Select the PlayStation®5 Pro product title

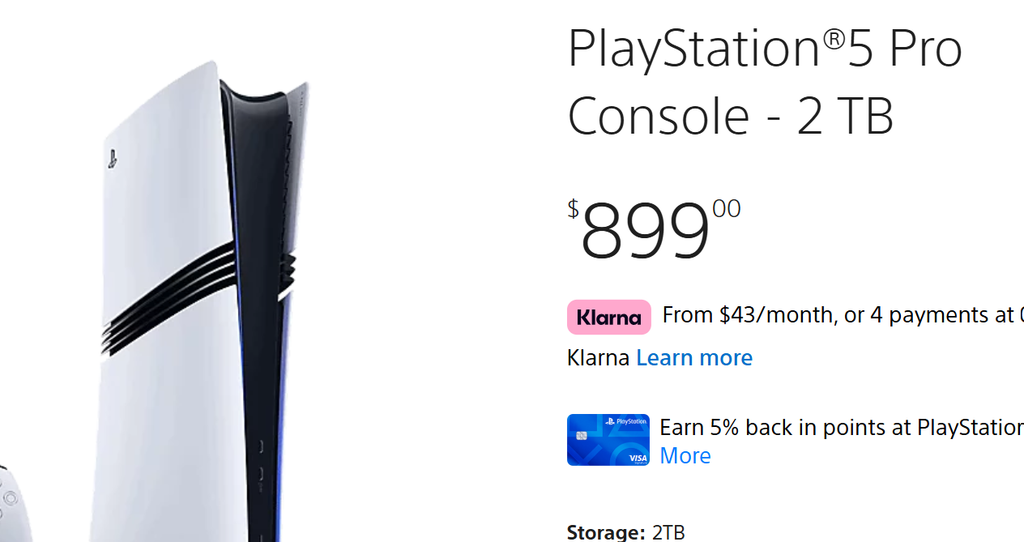point(765,49)
